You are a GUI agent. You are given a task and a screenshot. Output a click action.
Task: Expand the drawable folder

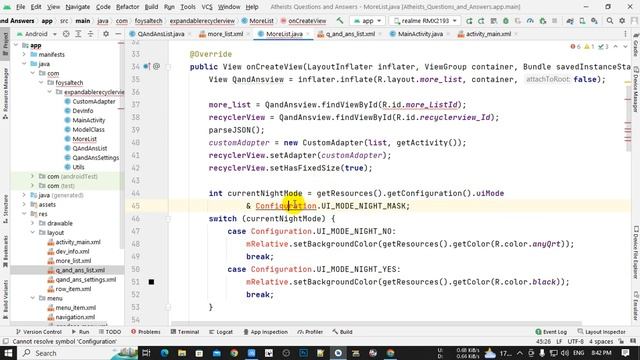pos(33,223)
